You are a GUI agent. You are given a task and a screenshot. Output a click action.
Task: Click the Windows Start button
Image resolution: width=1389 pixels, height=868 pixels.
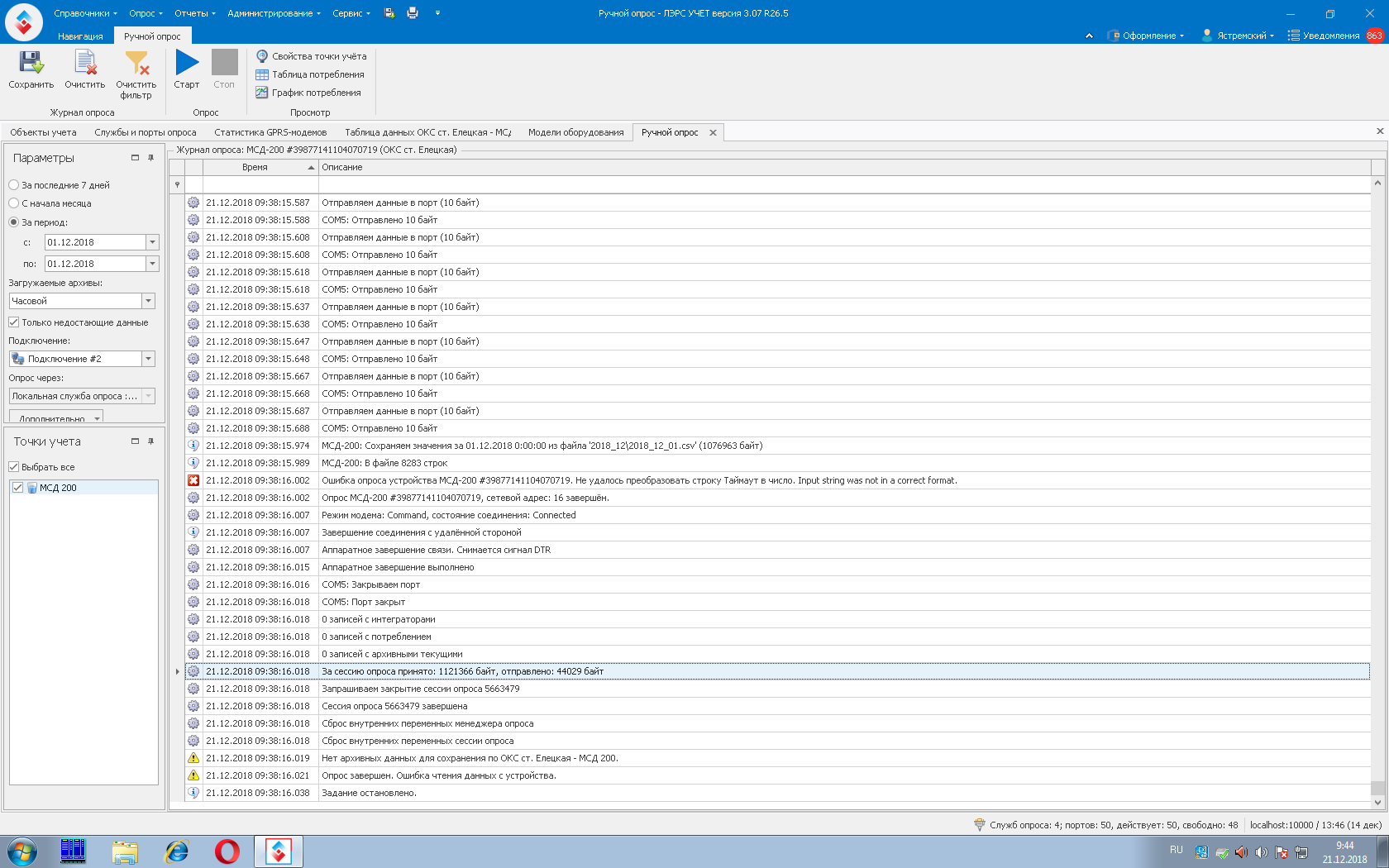21,851
